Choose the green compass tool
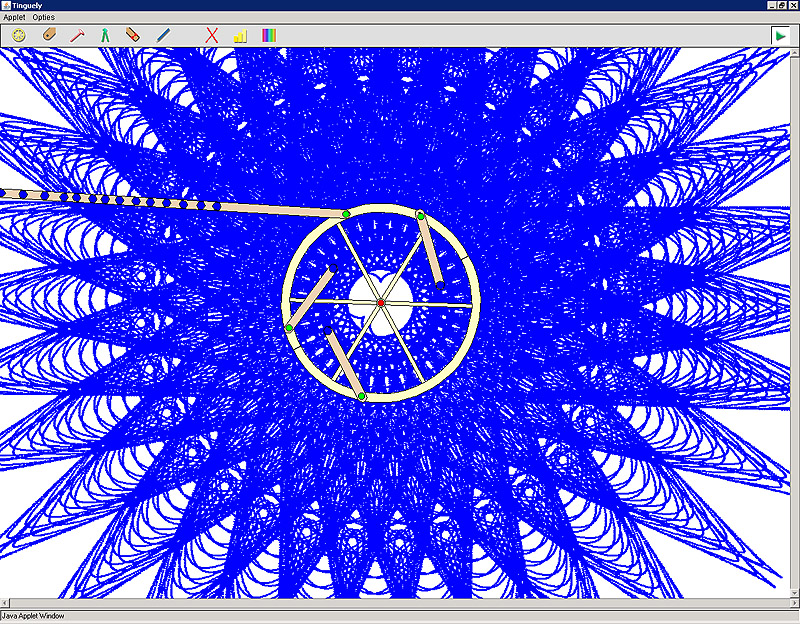This screenshot has width=800, height=624. (x=104, y=35)
